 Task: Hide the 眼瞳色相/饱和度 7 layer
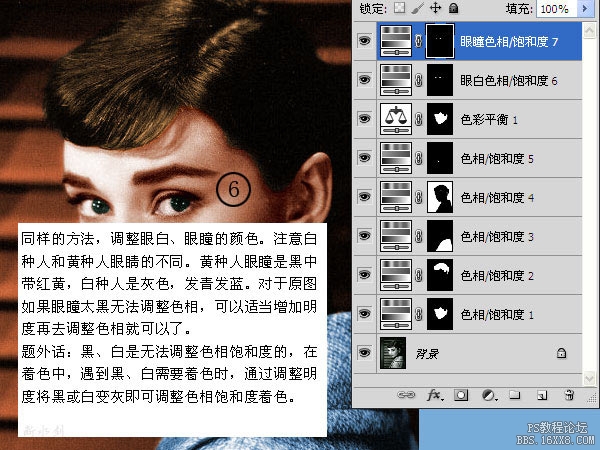pos(364,42)
